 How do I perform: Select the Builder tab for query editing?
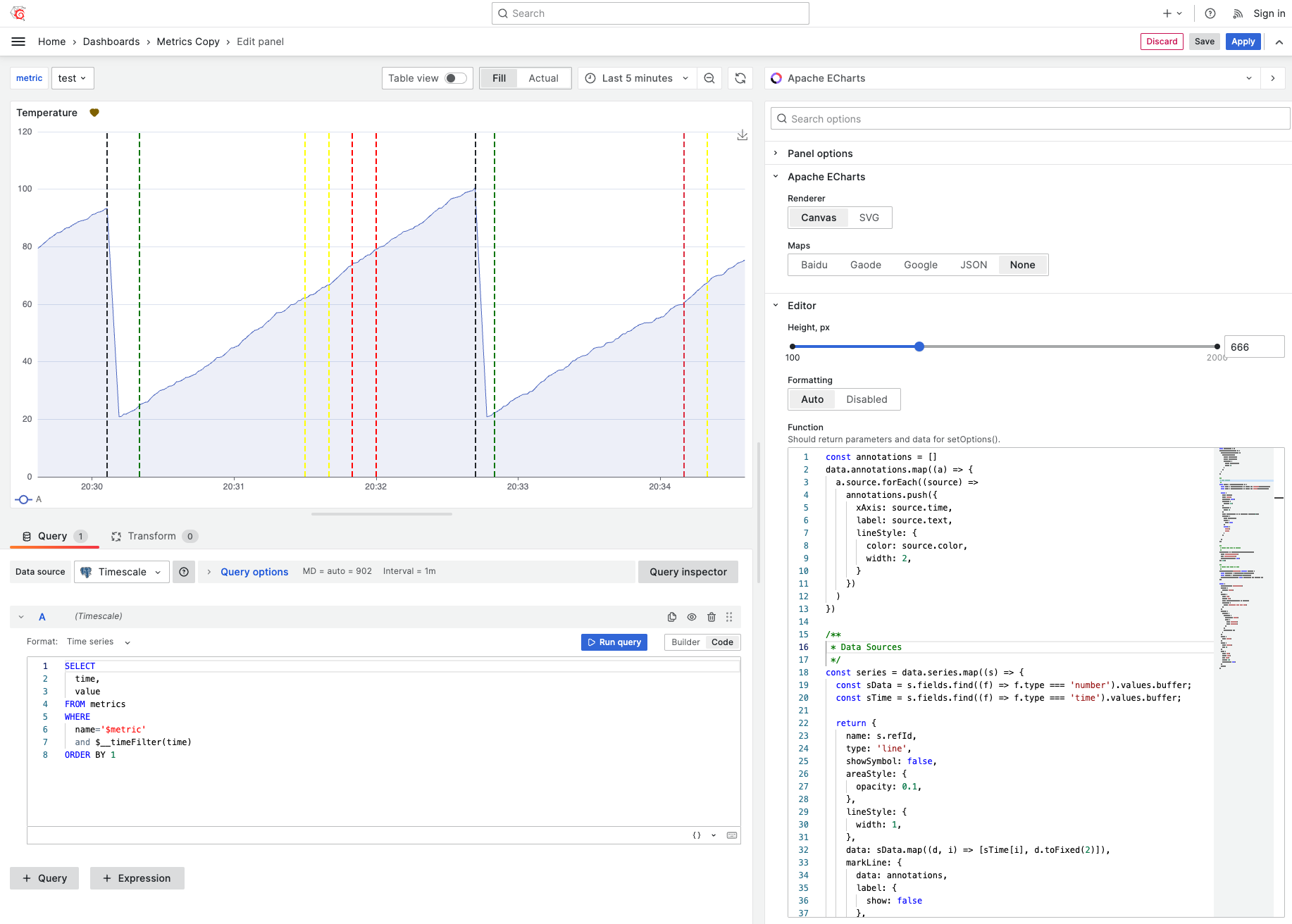click(684, 642)
